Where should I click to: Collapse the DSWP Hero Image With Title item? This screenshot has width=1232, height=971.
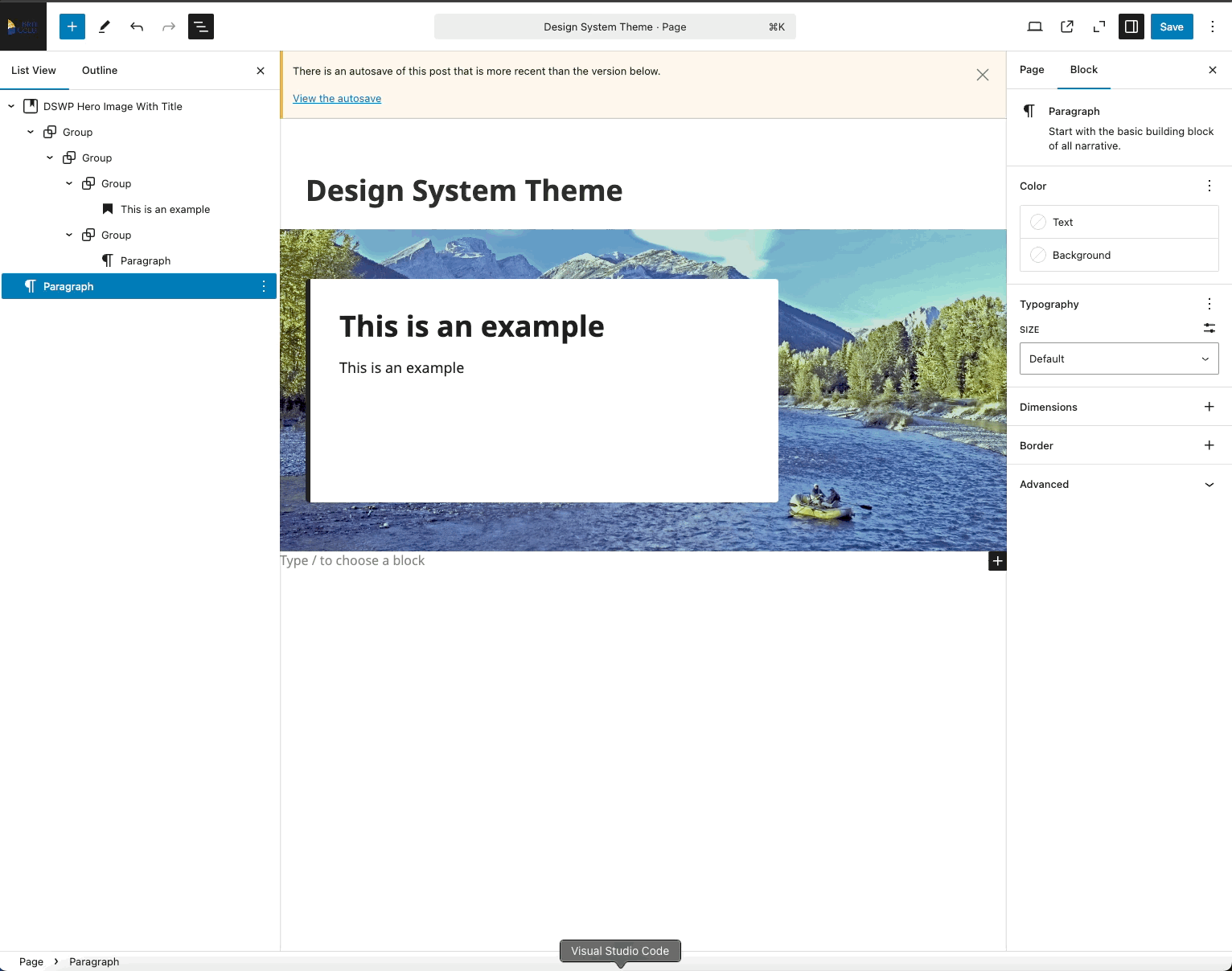pos(11,106)
